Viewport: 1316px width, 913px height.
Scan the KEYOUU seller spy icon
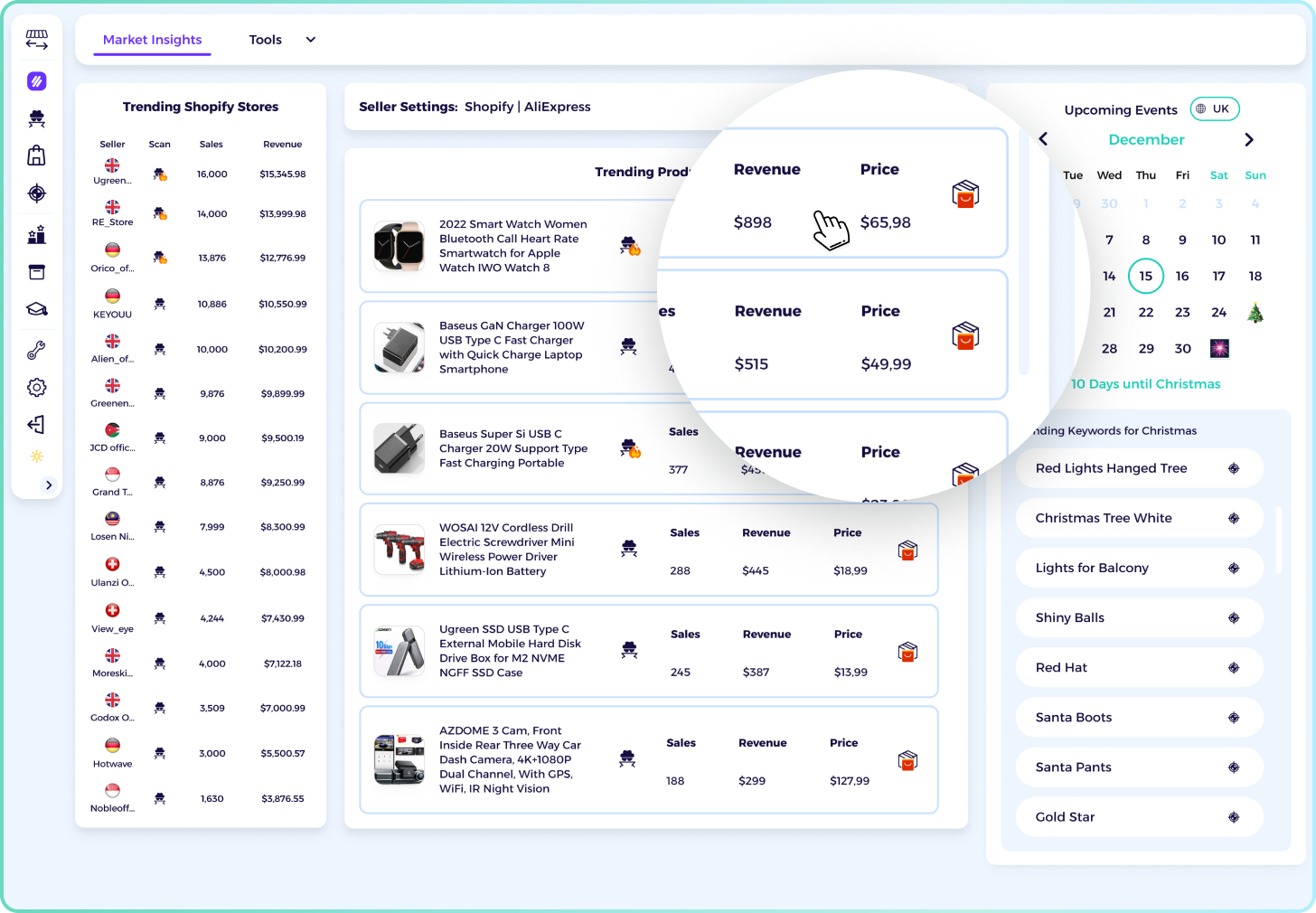pyautogui.click(x=160, y=304)
